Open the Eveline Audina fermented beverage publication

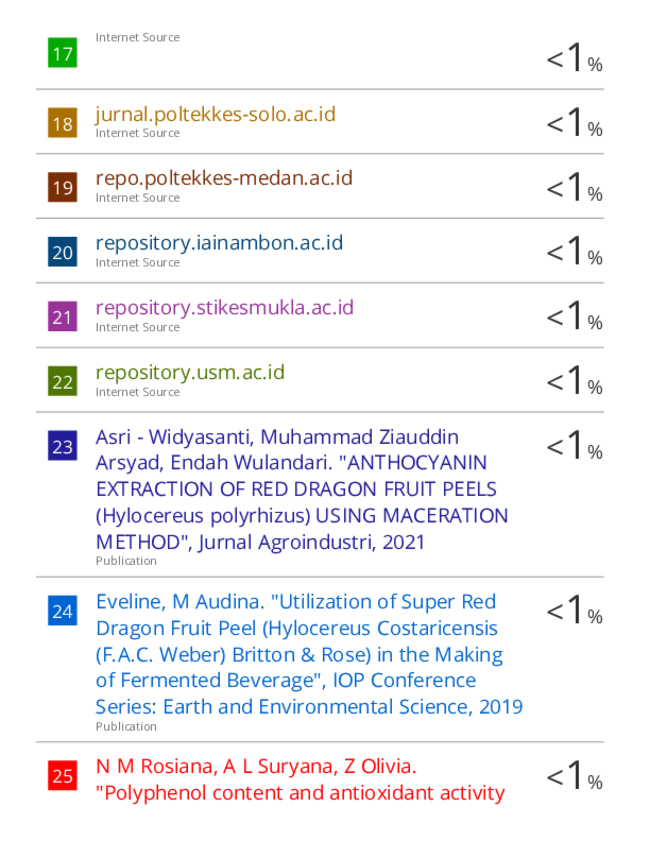click(x=309, y=654)
